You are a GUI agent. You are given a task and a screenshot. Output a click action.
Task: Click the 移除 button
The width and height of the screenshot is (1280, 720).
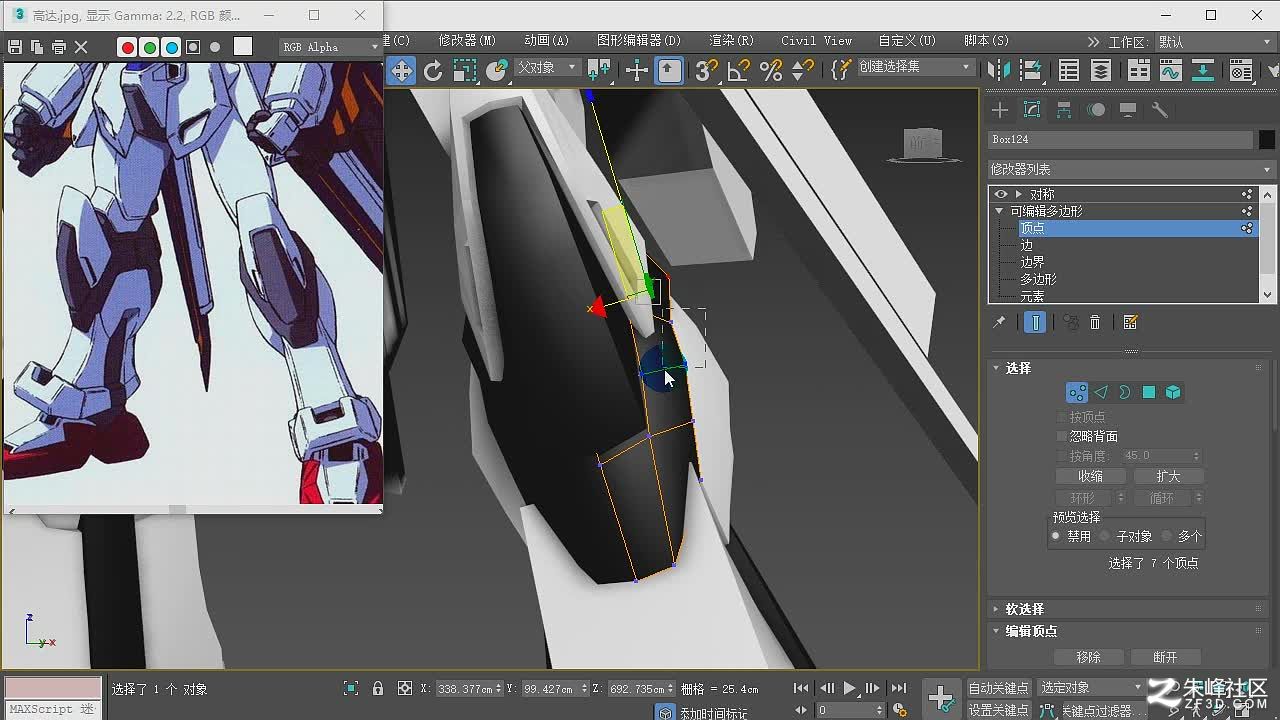pyautogui.click(x=1088, y=657)
